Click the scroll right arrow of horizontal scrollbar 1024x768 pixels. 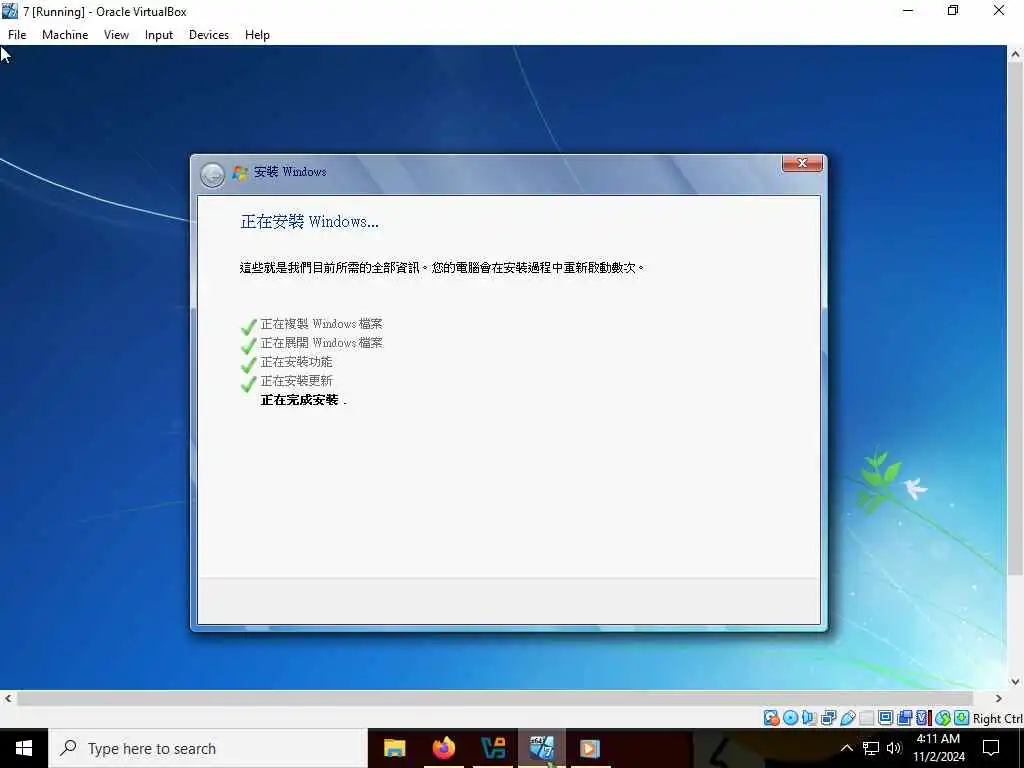(998, 698)
